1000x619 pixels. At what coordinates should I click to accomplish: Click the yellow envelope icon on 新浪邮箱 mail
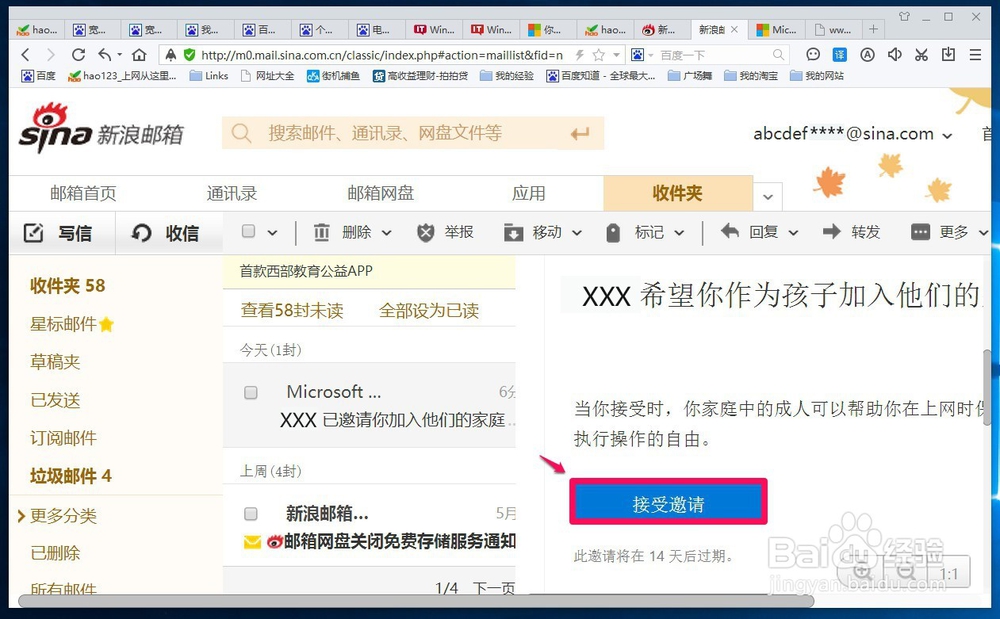[253, 542]
